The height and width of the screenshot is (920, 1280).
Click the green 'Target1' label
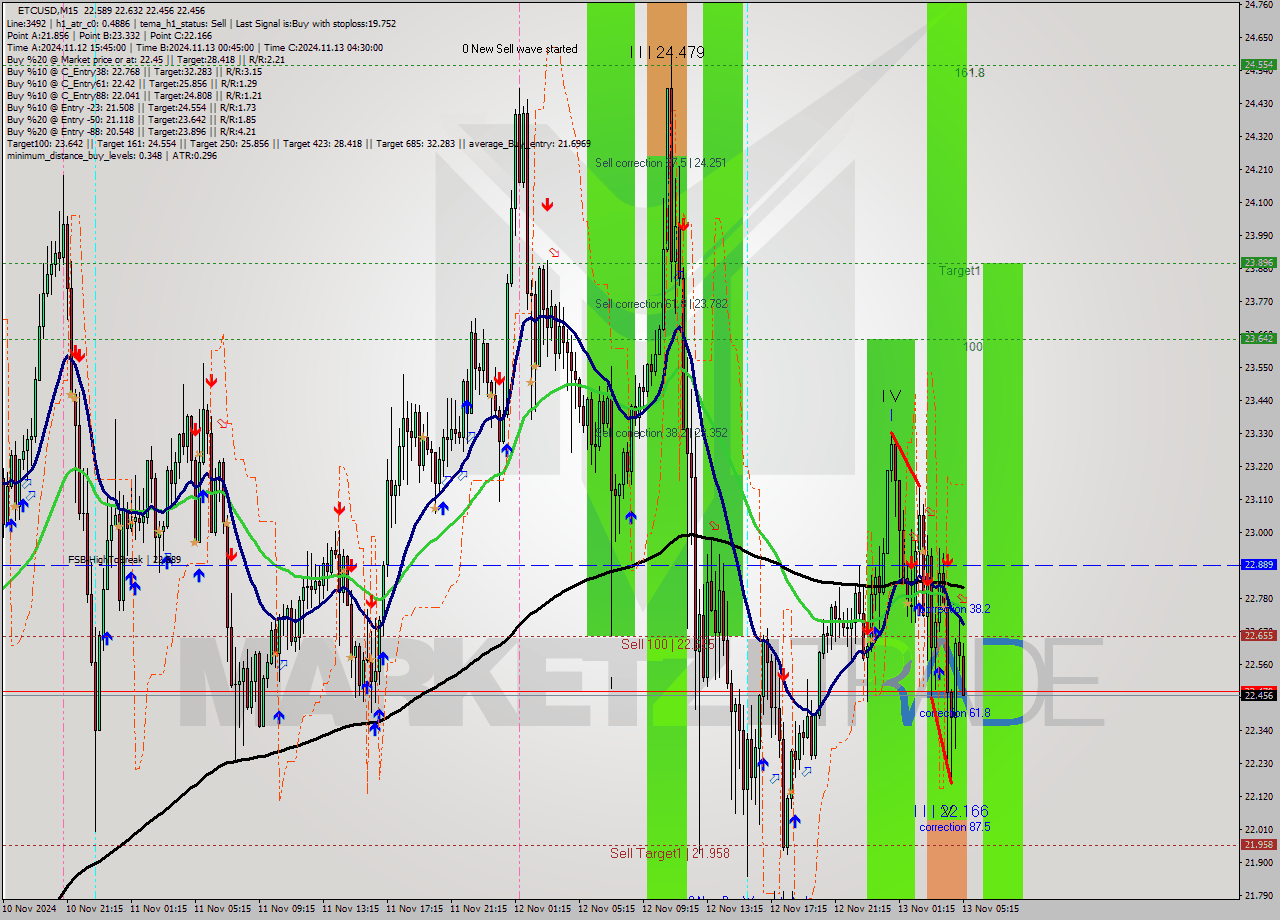(x=959, y=271)
